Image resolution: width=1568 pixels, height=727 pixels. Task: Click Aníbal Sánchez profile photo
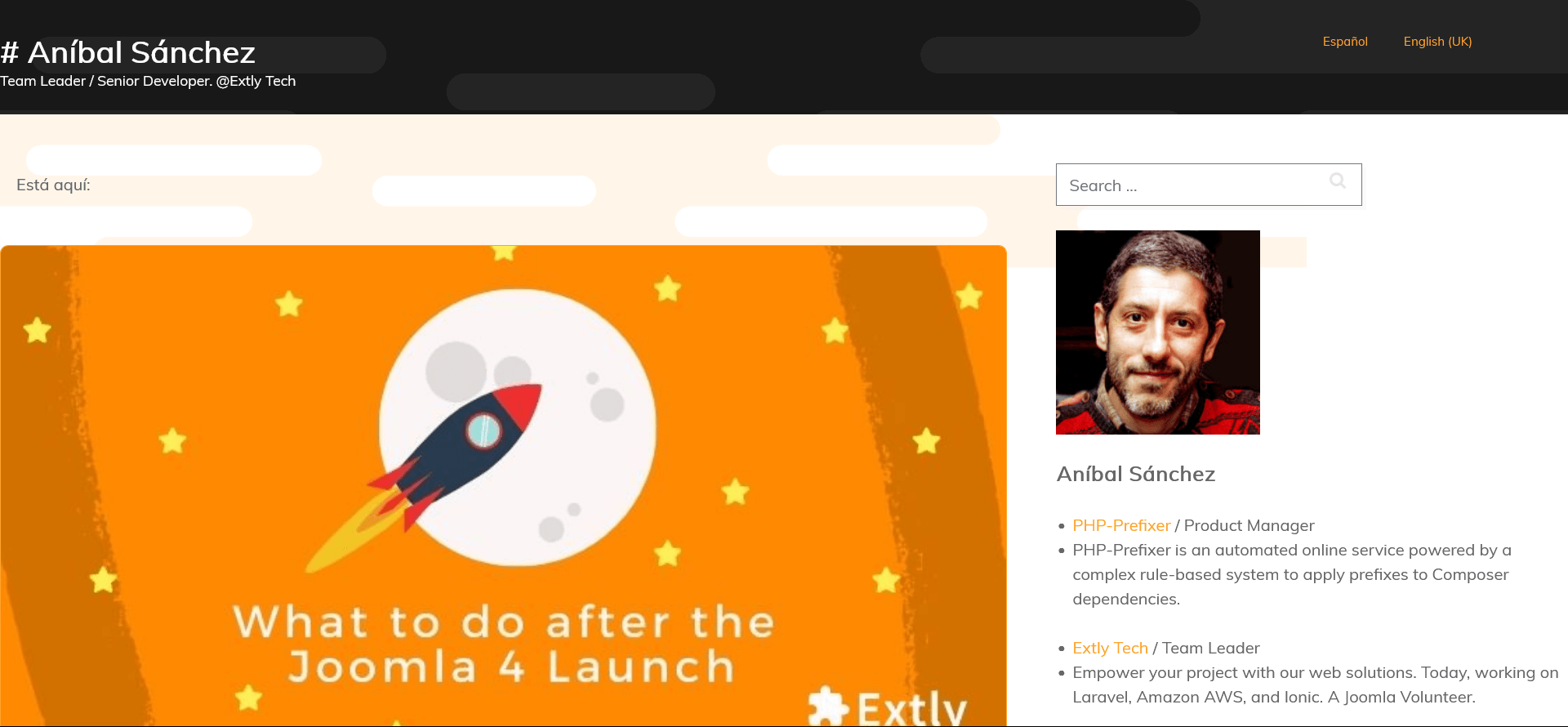[x=1157, y=332]
